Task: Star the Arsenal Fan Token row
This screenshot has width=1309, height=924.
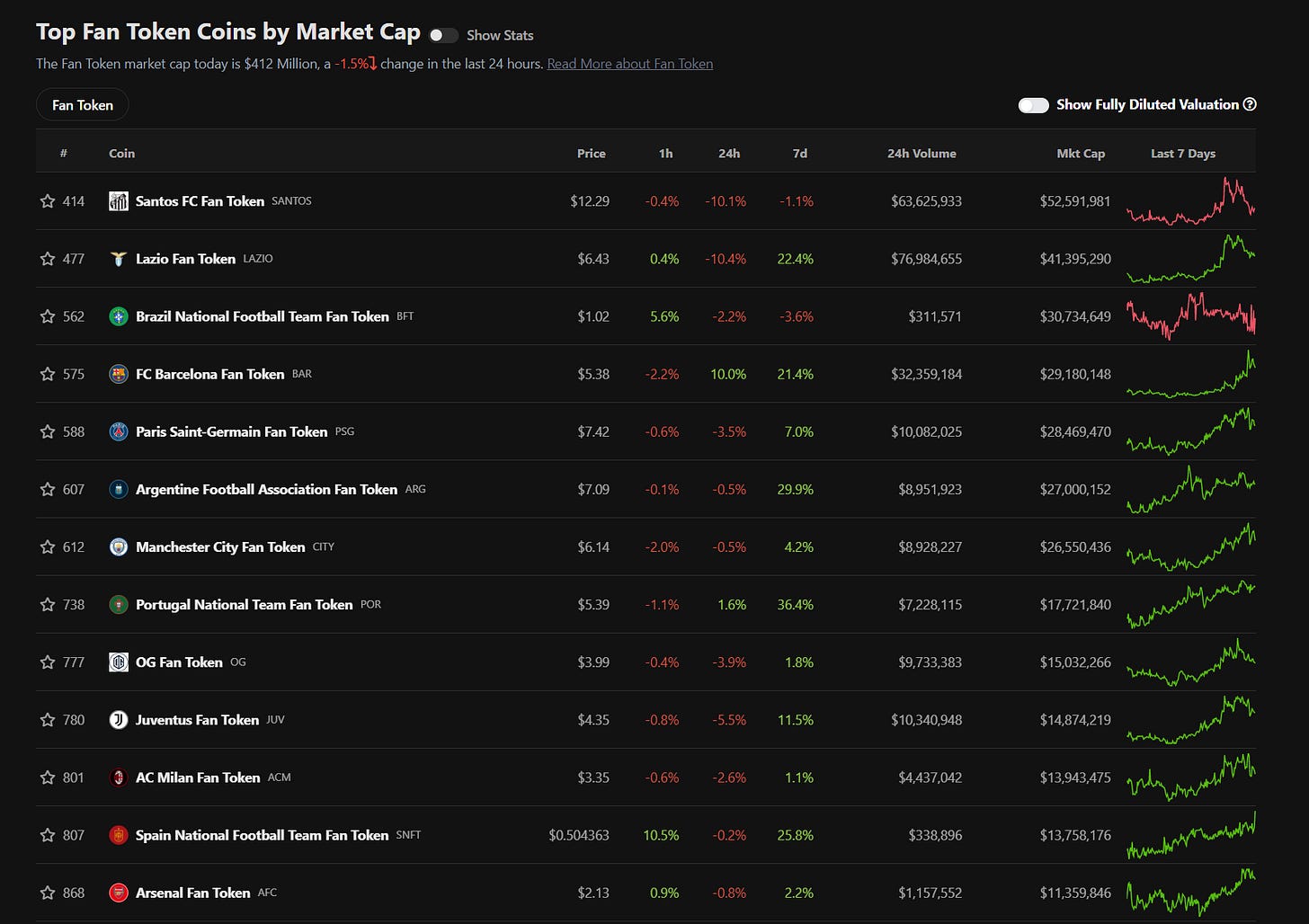Action: [x=48, y=893]
